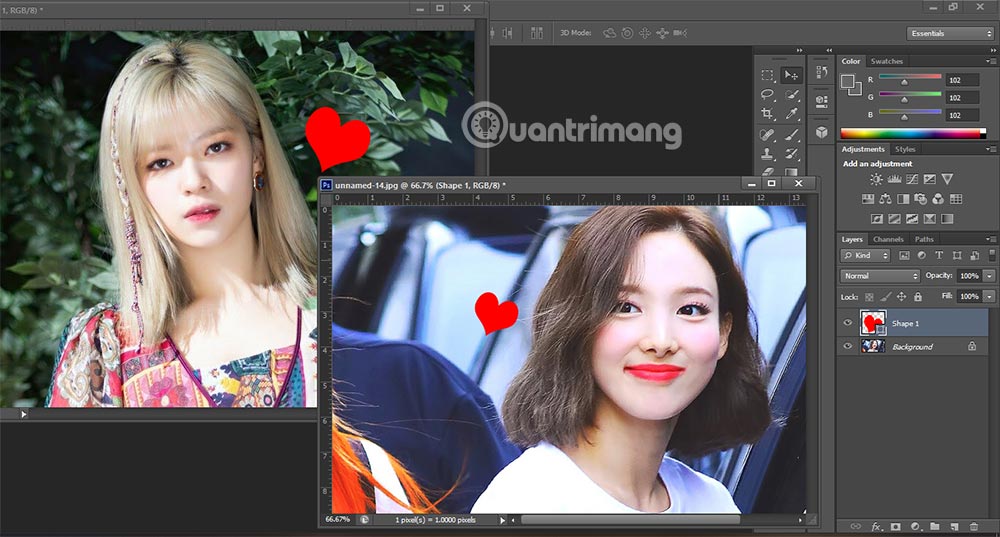The image size is (1000, 537).
Task: Add a Brightness/Contrast adjustment
Action: [876, 179]
